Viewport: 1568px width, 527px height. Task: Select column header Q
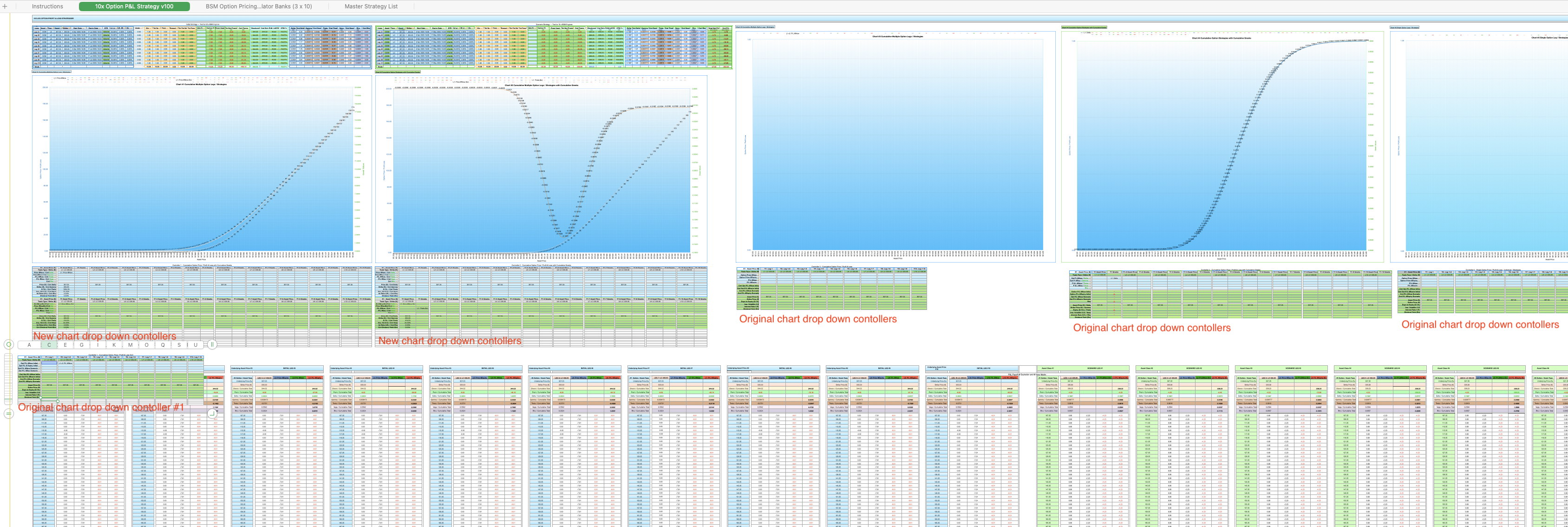pyautogui.click(x=163, y=345)
